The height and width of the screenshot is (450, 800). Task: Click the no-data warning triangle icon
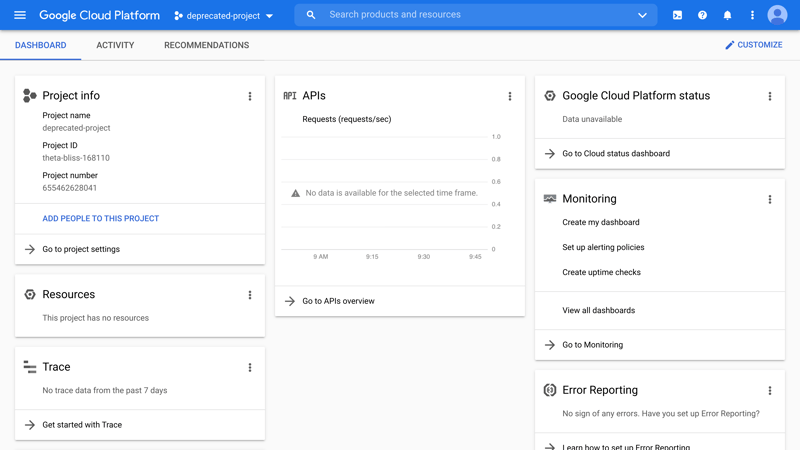pos(295,193)
